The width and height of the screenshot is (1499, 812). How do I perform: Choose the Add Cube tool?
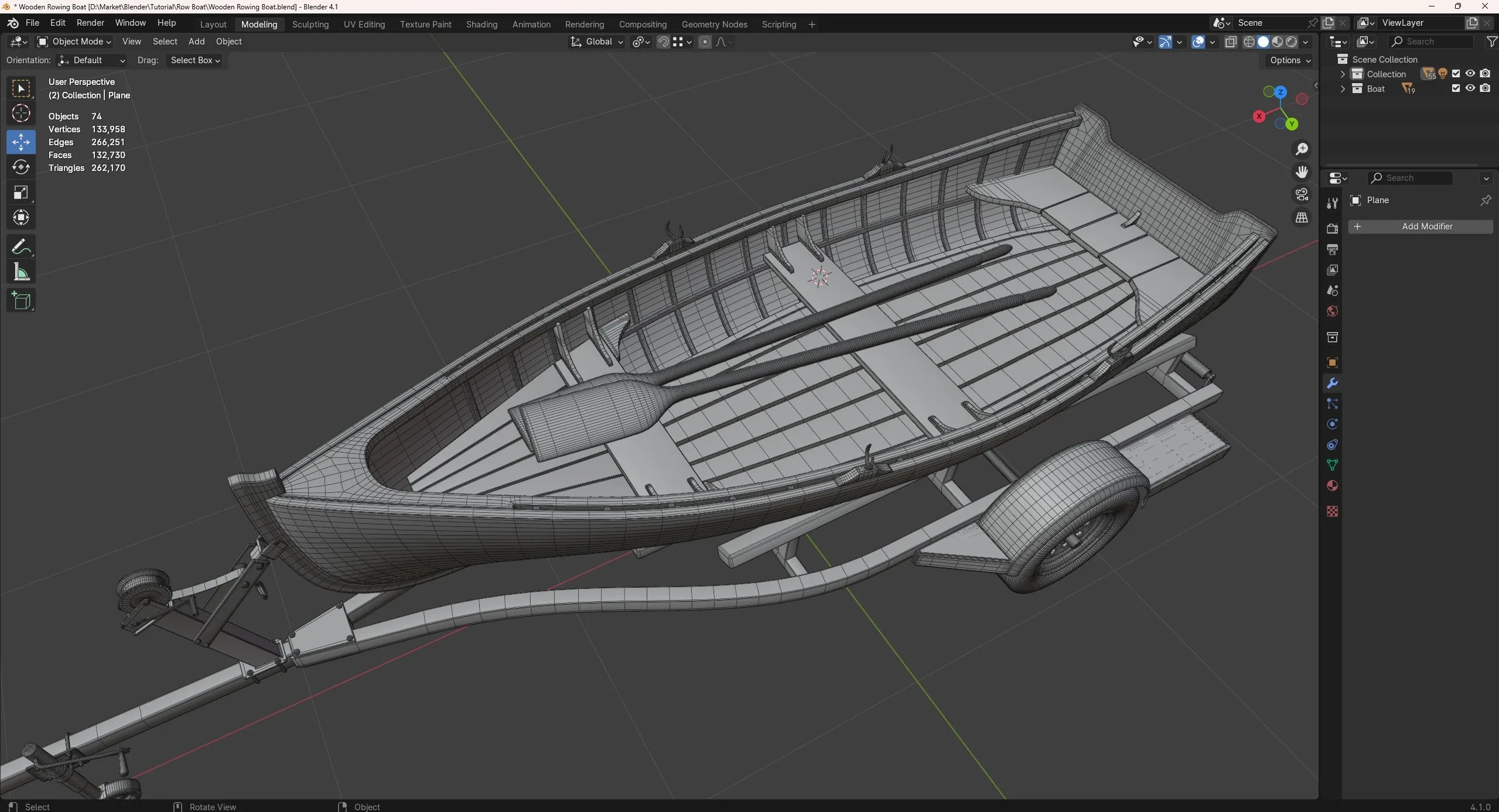pos(21,301)
